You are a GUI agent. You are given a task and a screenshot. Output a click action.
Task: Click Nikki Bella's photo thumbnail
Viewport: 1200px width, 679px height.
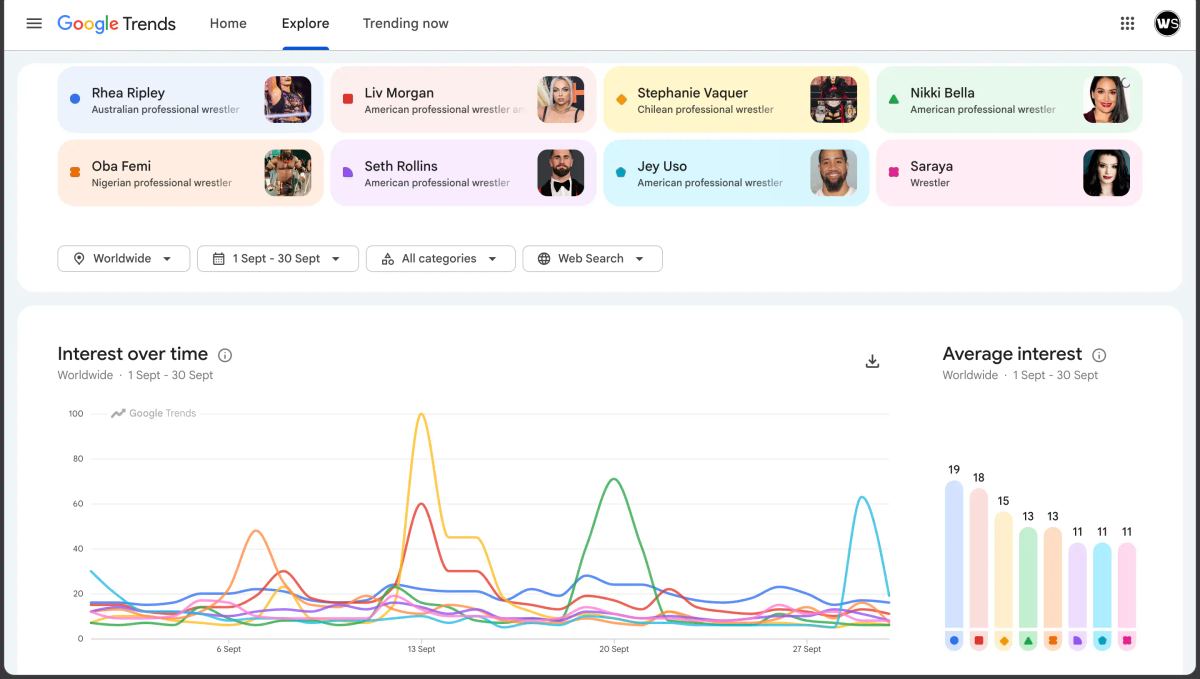coord(1107,100)
